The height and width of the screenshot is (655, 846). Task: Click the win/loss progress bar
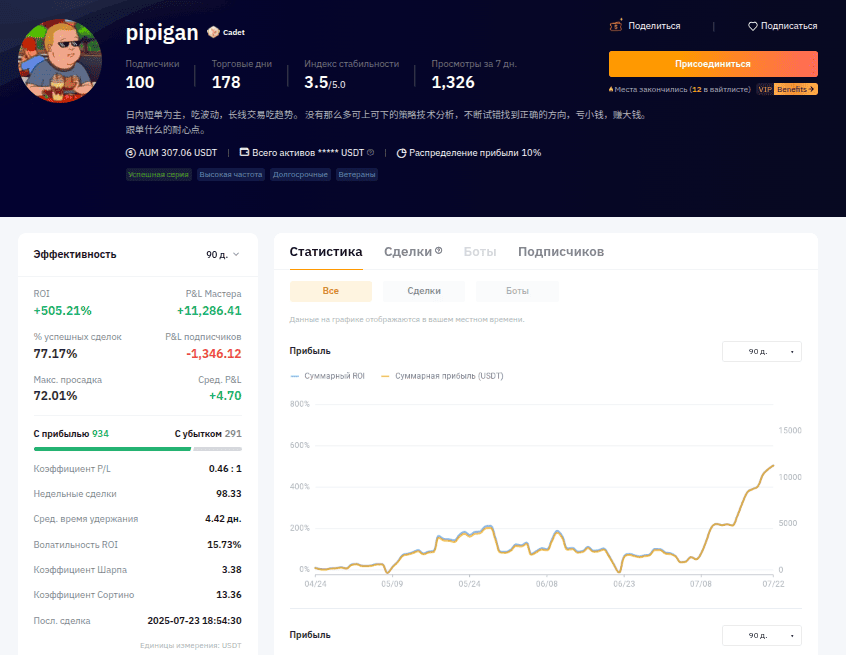(x=138, y=449)
